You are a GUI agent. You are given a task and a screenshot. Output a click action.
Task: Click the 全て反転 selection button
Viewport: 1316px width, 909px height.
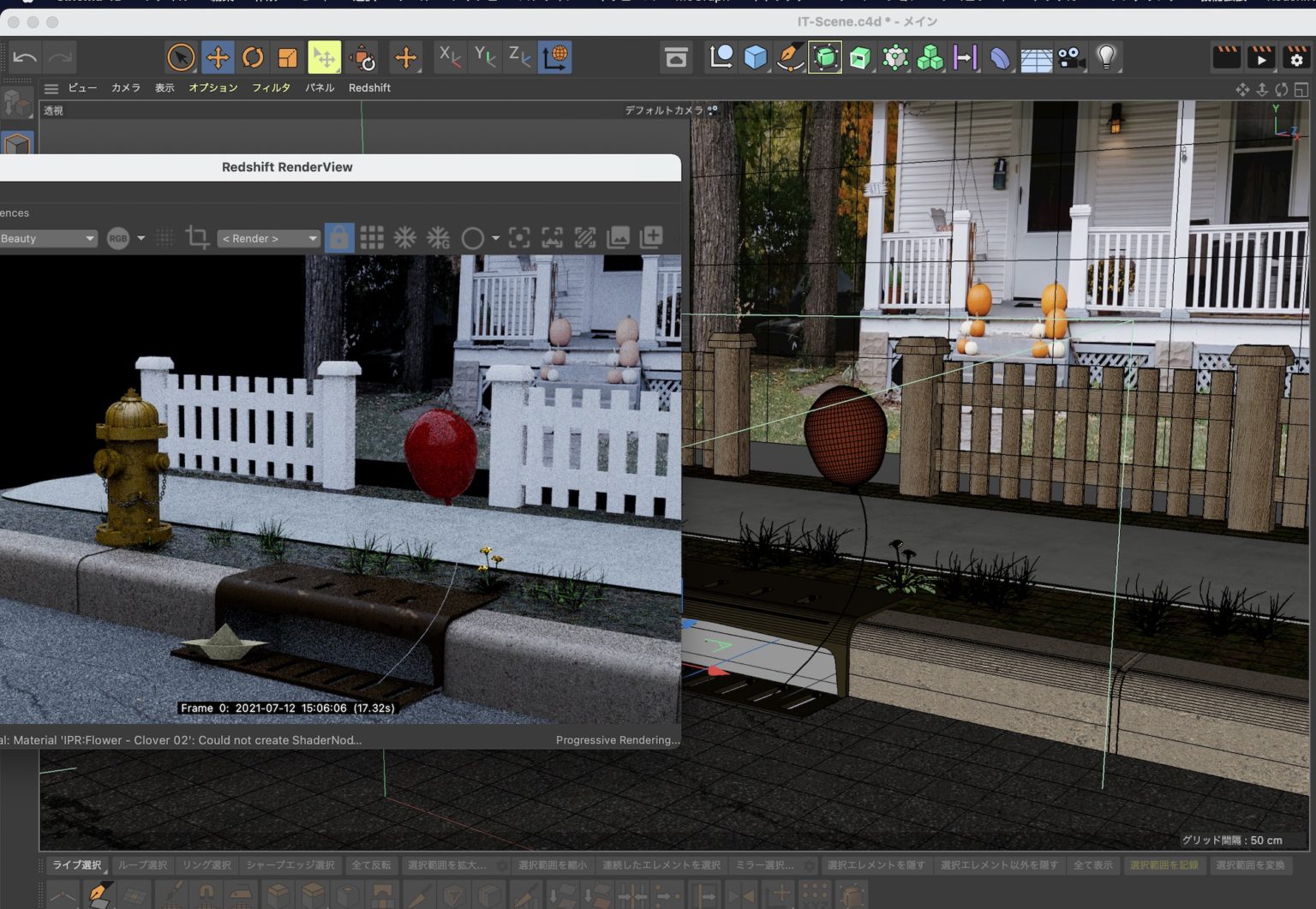point(372,865)
